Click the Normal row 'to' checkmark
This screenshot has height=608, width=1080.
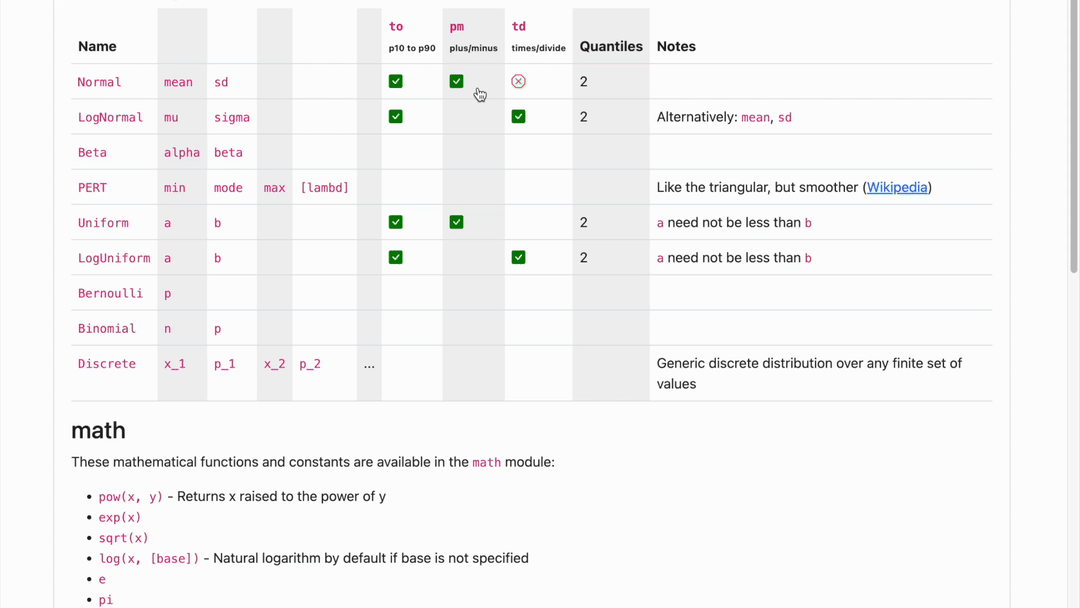pyautogui.click(x=396, y=82)
